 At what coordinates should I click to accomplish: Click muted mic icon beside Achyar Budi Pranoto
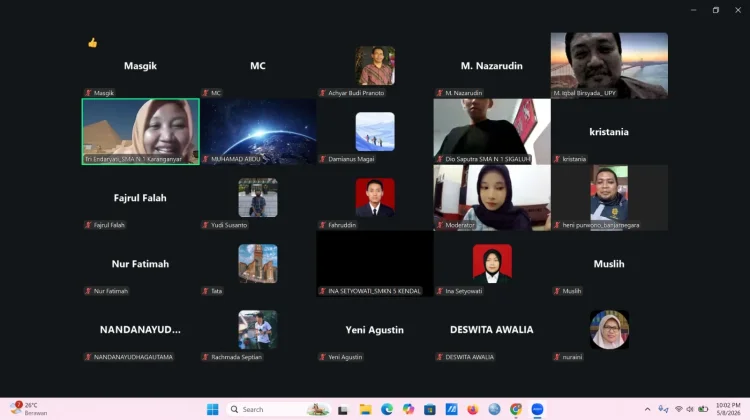323,93
